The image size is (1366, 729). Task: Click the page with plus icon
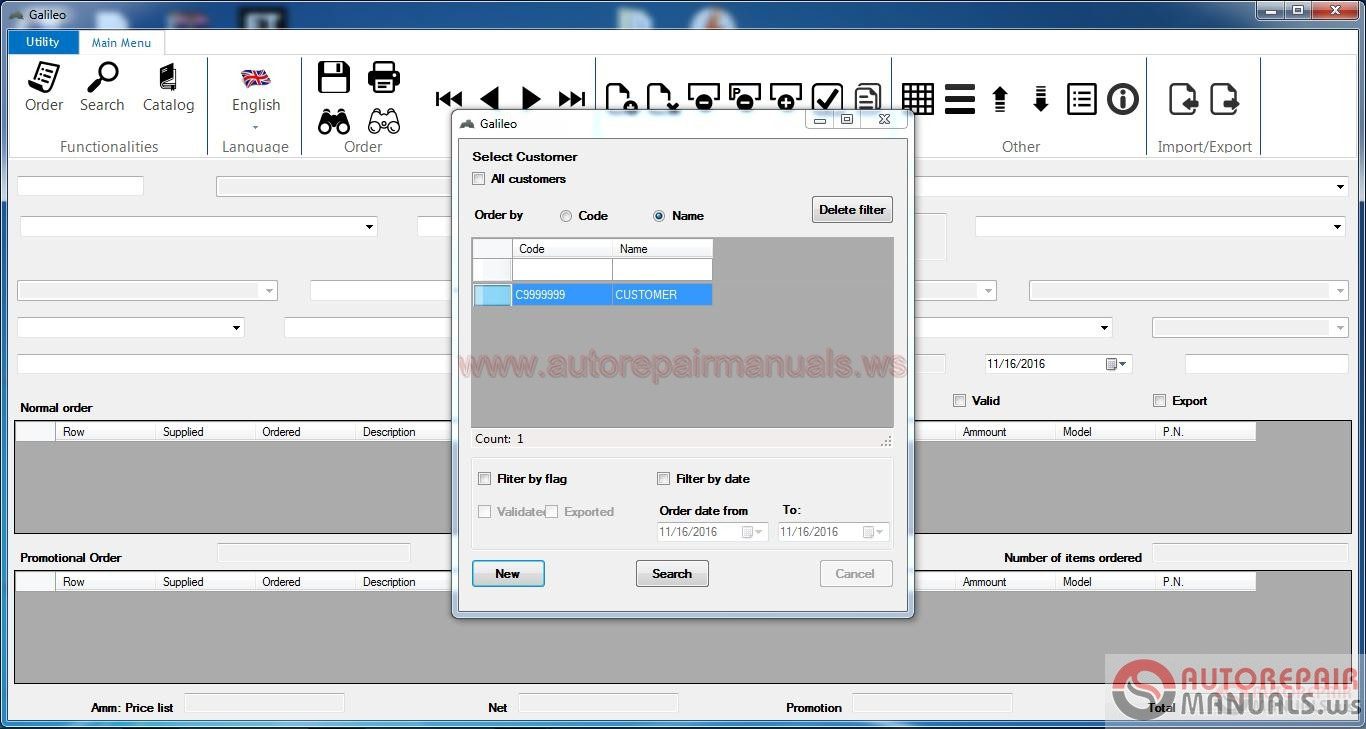(x=621, y=96)
